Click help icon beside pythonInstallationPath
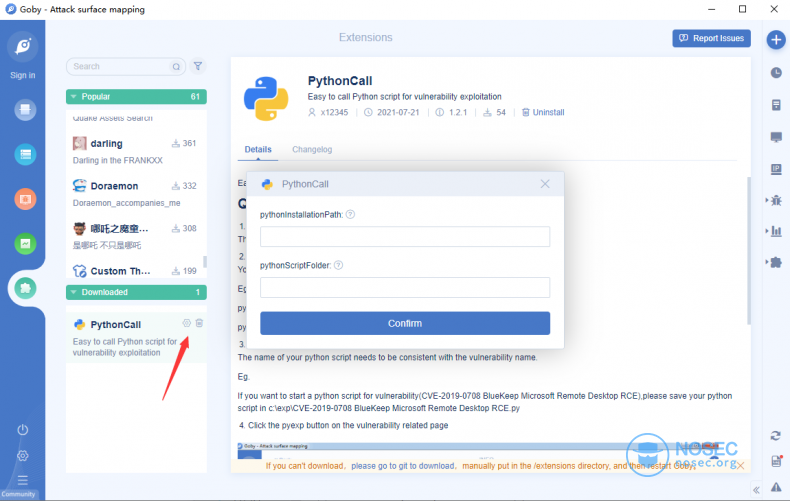790x501 pixels. pyautogui.click(x=351, y=214)
